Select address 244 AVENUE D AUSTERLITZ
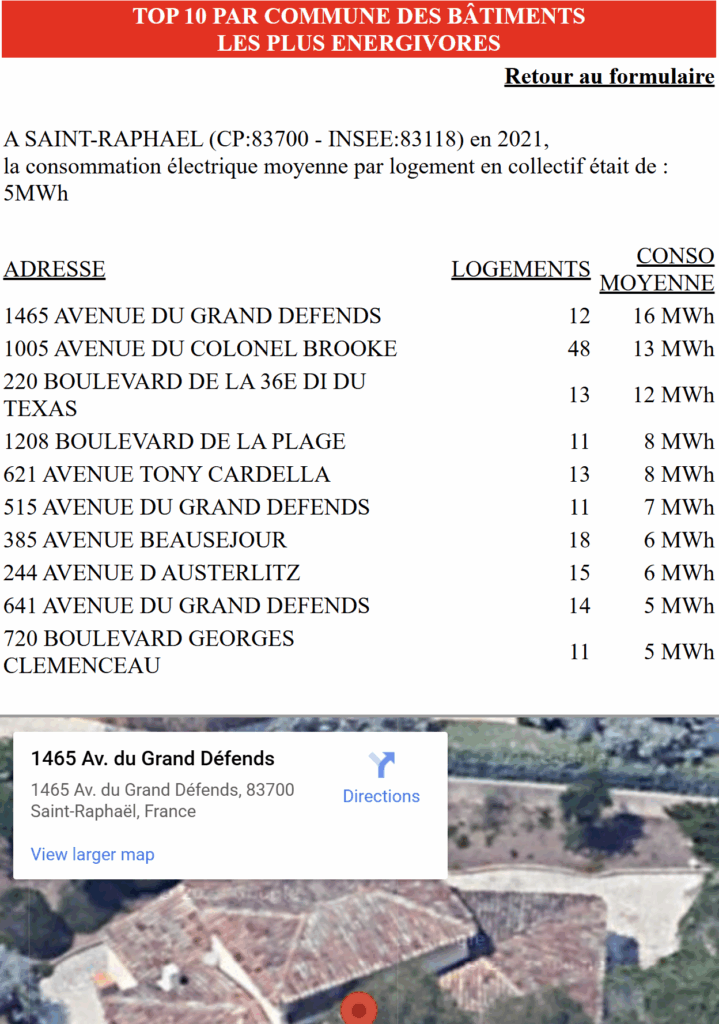 tap(152, 572)
